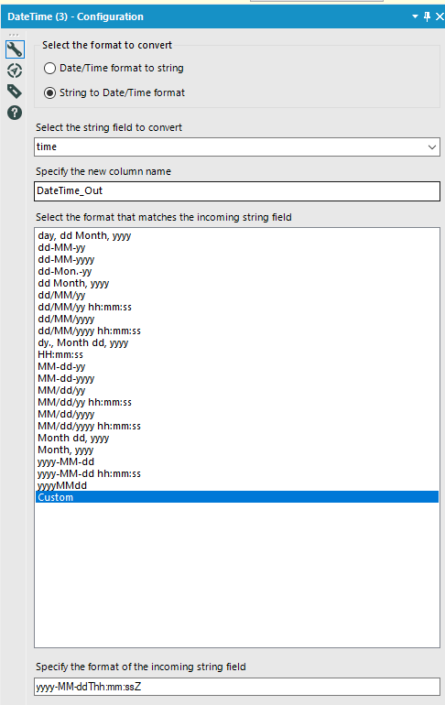Image resolution: width=445 pixels, height=705 pixels.
Task: Select the Custom format entry
Action: [x=237, y=497]
